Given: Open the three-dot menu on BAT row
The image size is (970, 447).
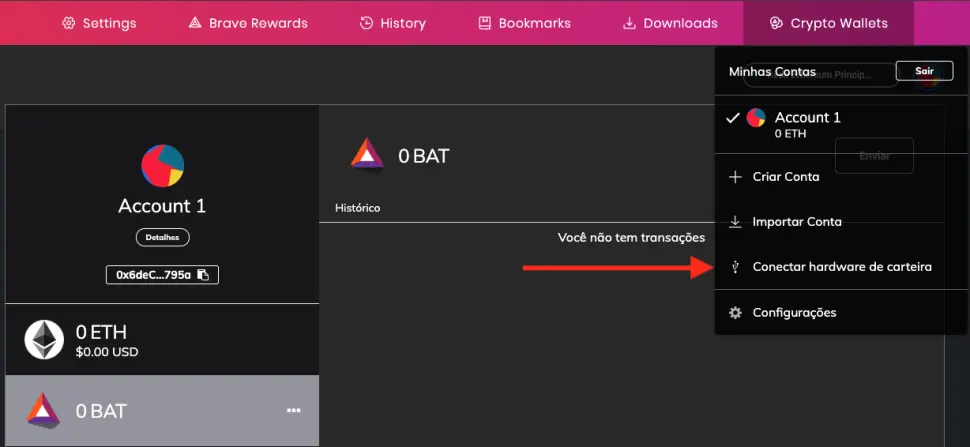Looking at the screenshot, I should tap(293, 411).
